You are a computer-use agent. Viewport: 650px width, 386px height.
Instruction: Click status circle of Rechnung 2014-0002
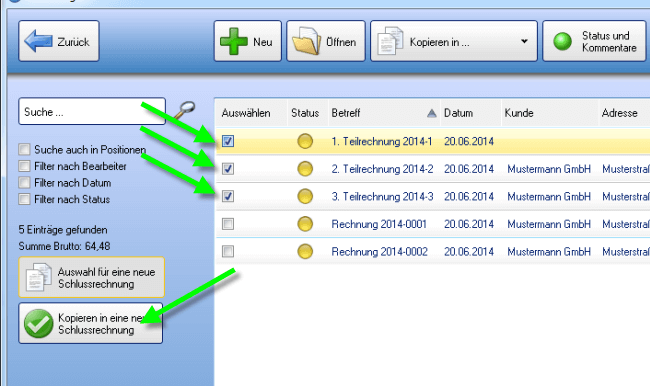pyautogui.click(x=305, y=251)
